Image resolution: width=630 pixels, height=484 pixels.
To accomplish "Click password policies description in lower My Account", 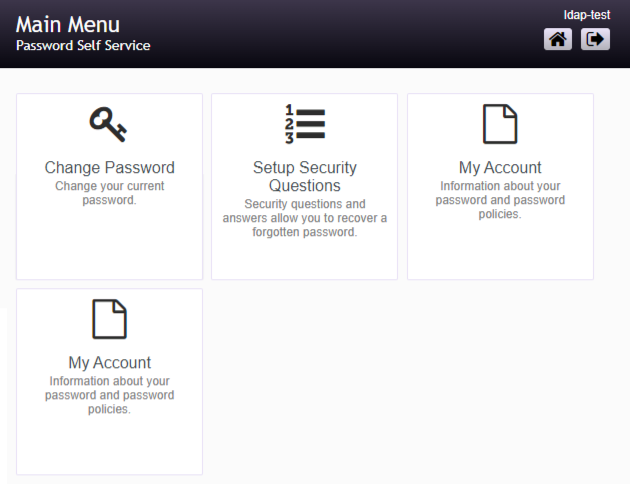I will 109,395.
